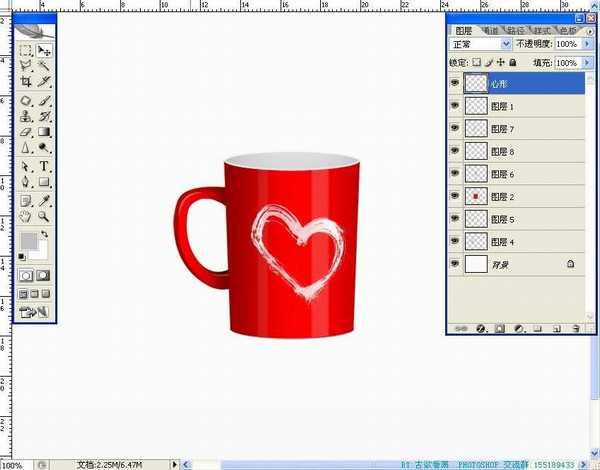Image resolution: width=600 pixels, height=470 pixels.
Task: Hide the 背景 layer
Action: 456,264
